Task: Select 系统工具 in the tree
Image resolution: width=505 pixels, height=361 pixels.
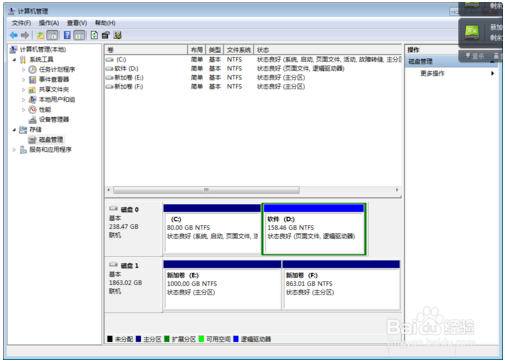Action: [x=37, y=59]
